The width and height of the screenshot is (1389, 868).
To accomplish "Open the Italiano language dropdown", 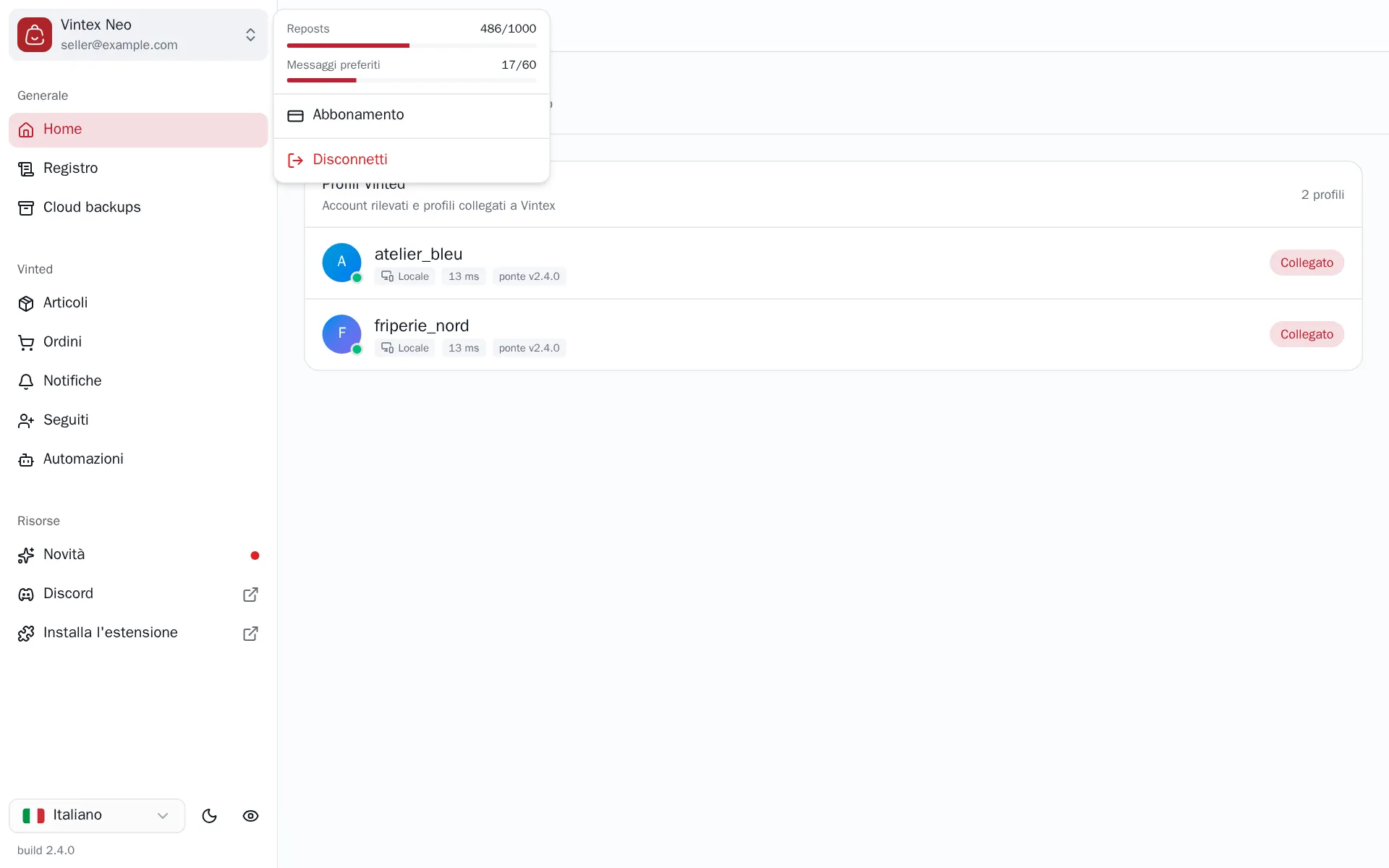I will point(97,816).
